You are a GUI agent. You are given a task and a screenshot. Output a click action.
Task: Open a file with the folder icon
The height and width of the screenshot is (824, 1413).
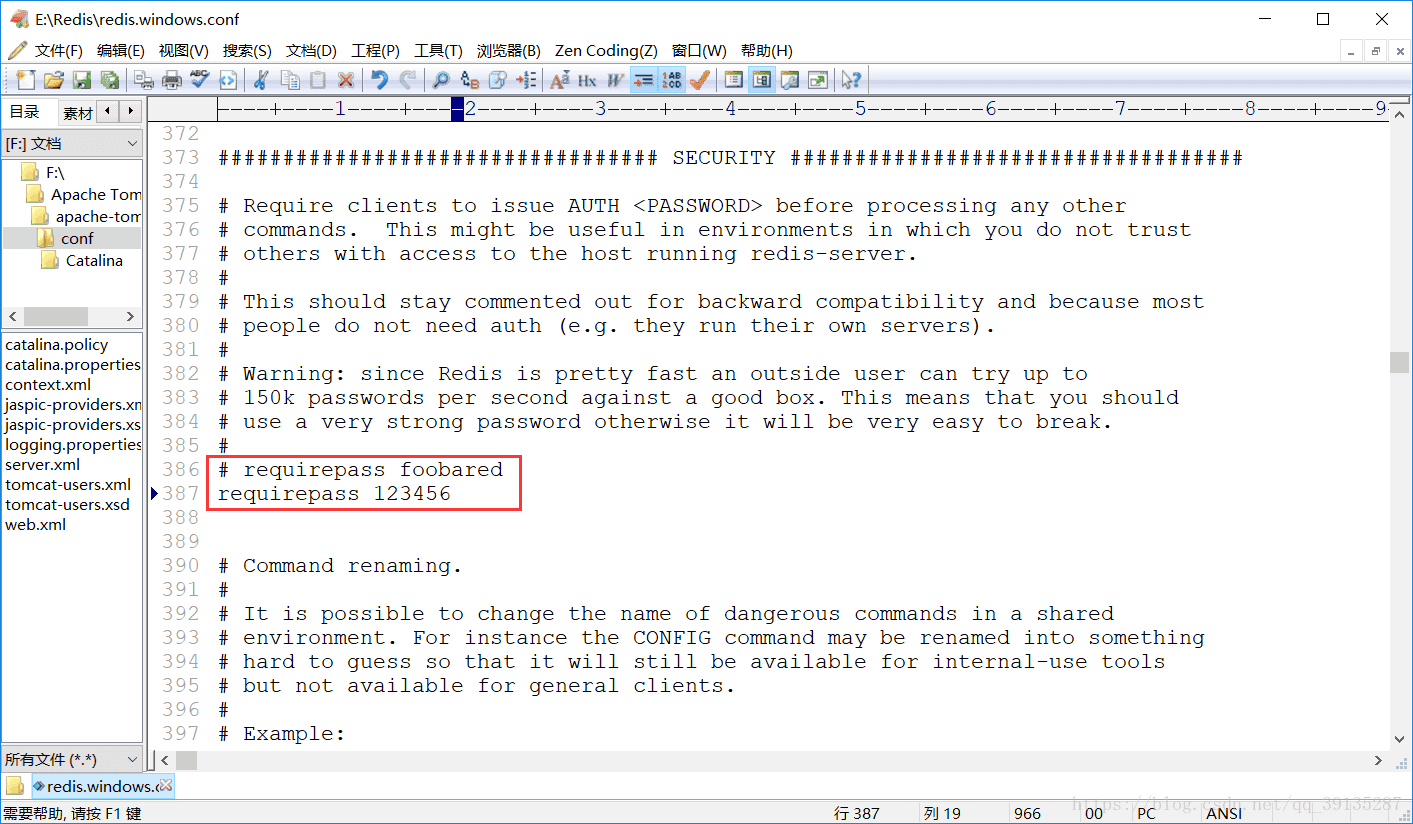click(55, 80)
